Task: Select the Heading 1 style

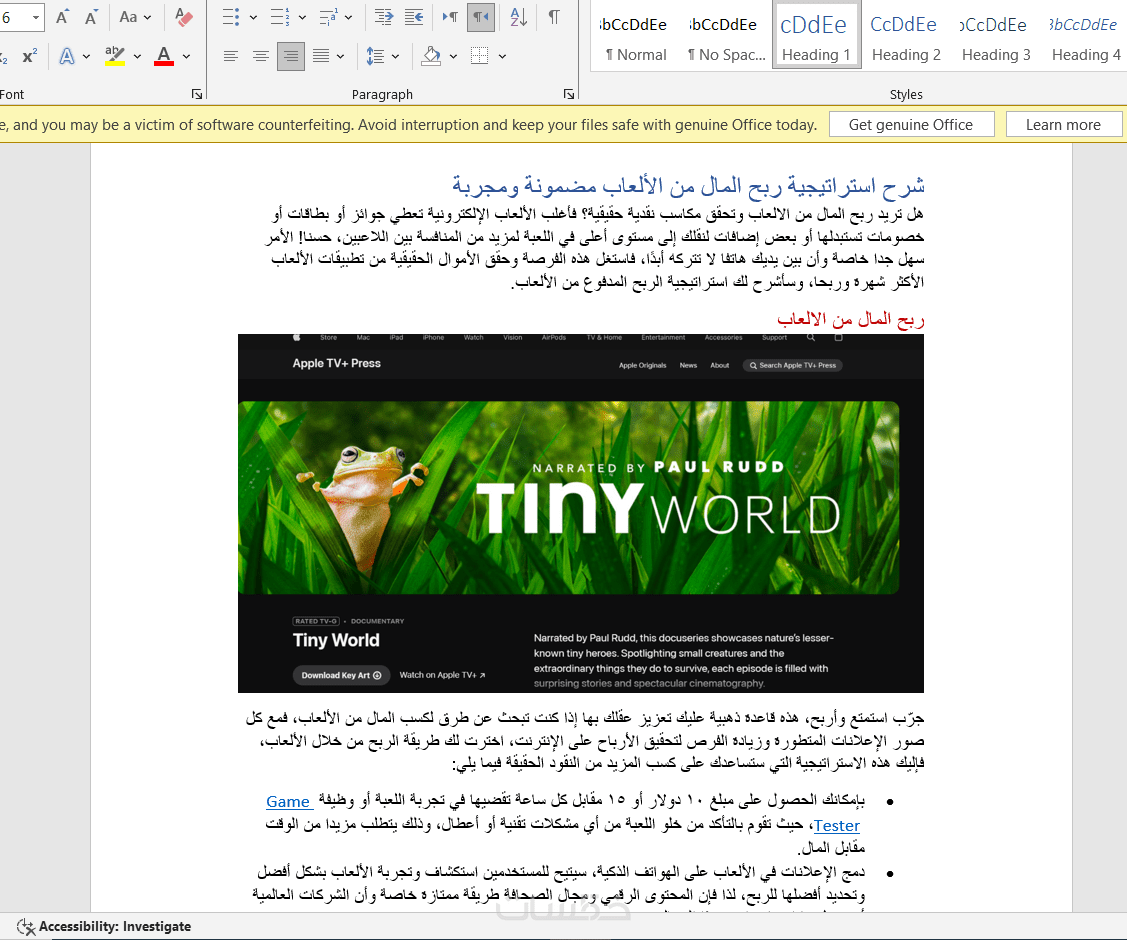Action: click(x=816, y=36)
